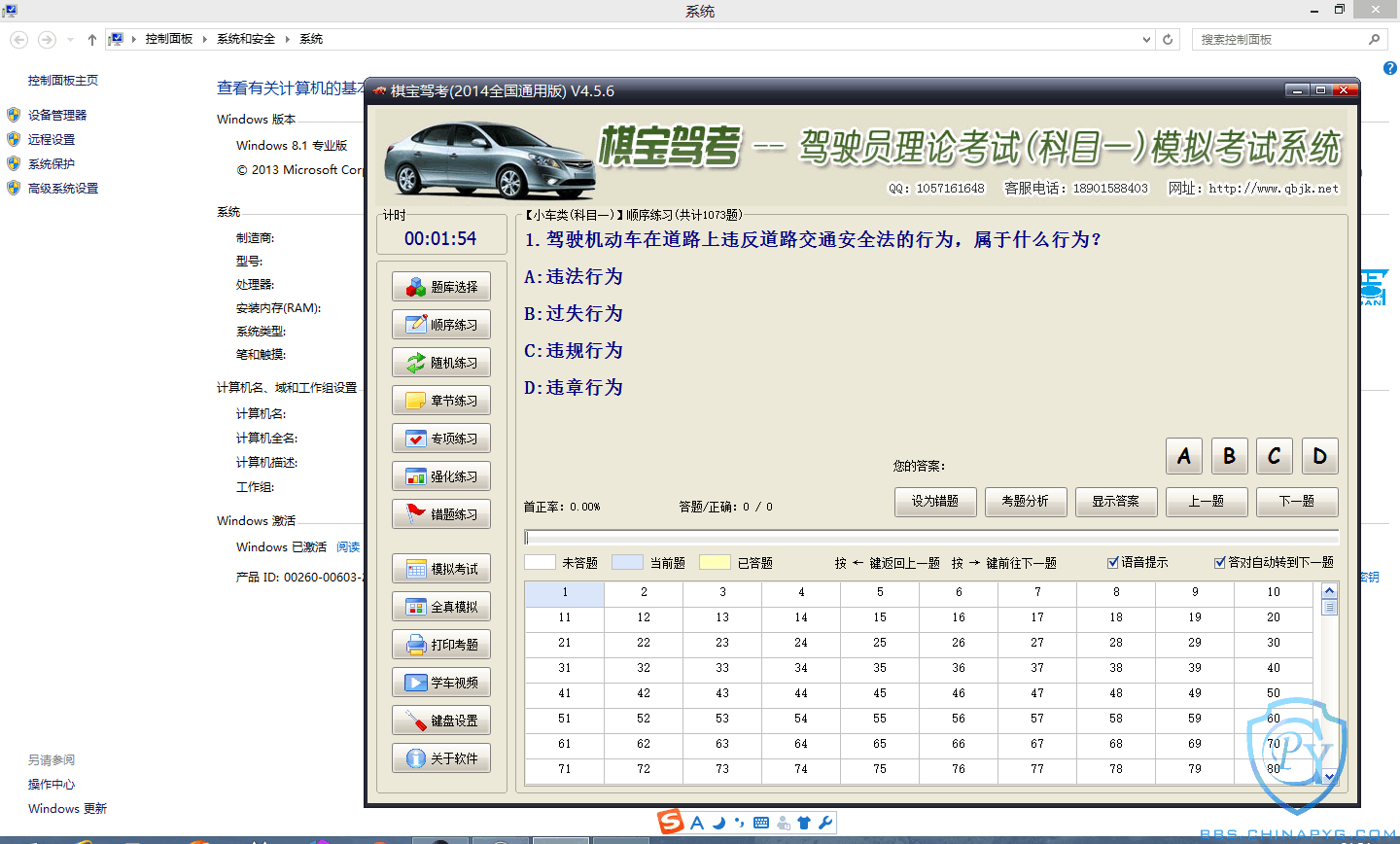Select question number 42 in the grid

point(644,693)
